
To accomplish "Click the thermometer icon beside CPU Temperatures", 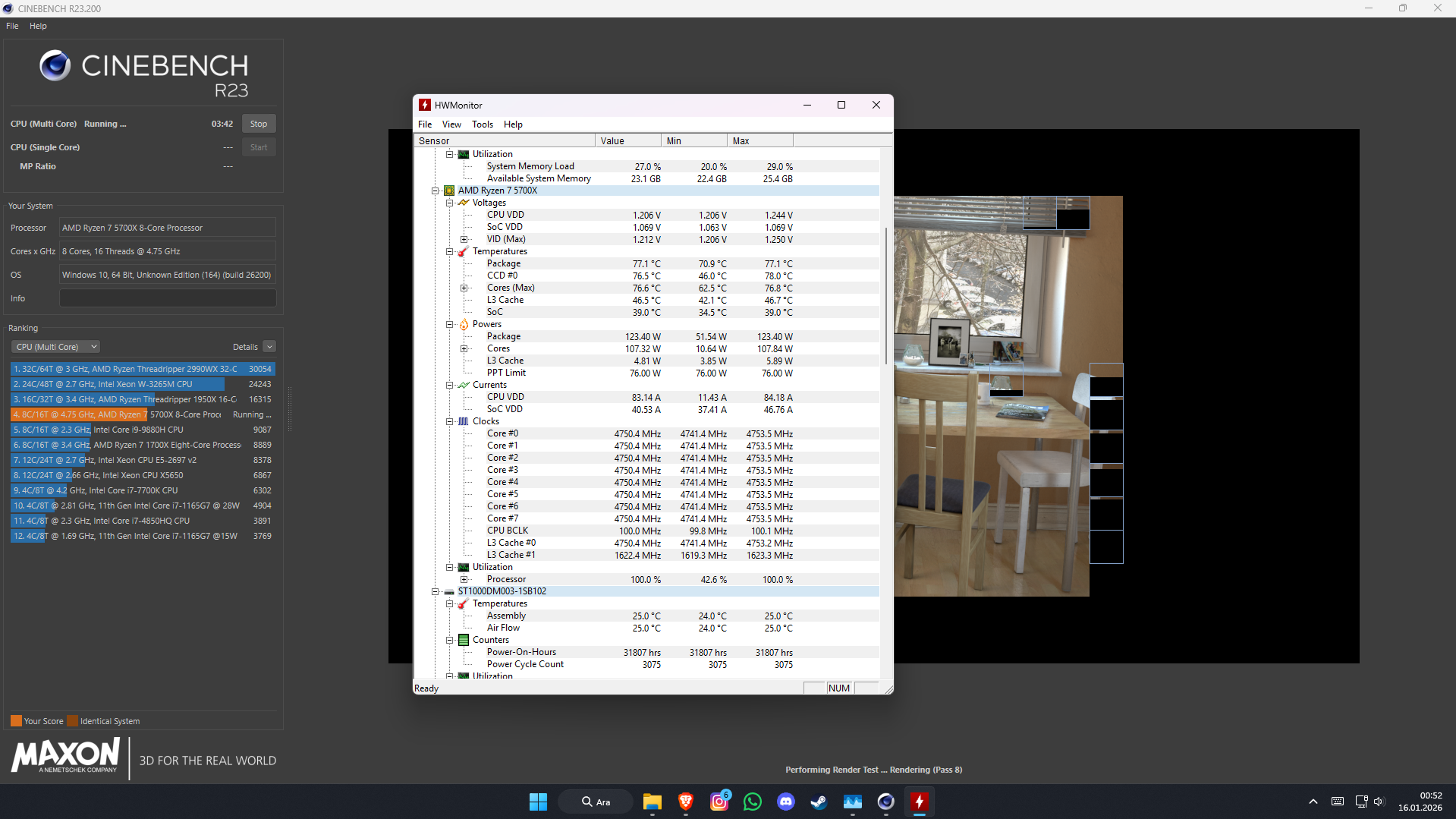I will (x=464, y=251).
